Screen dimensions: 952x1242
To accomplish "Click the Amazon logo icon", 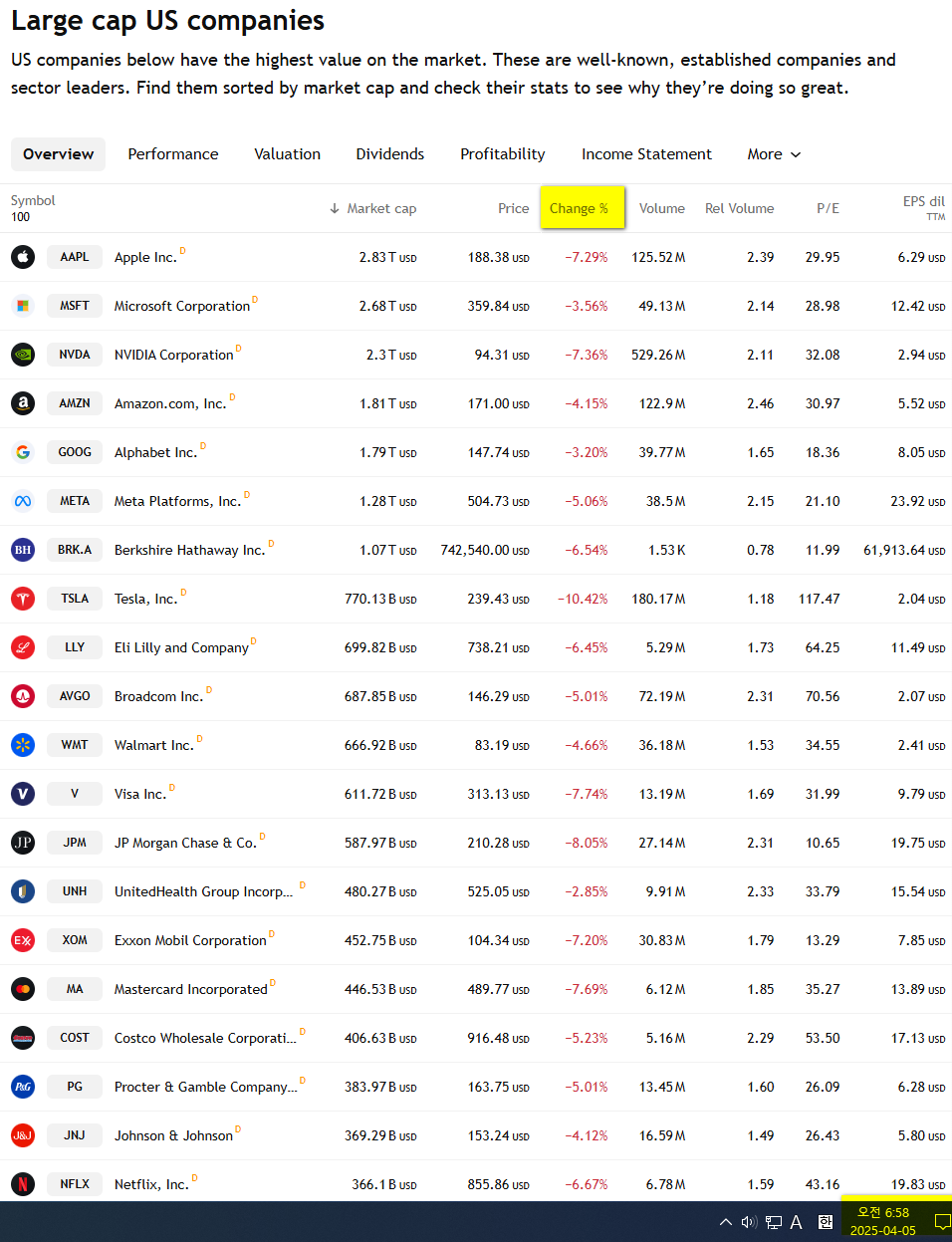I will pos(23,403).
